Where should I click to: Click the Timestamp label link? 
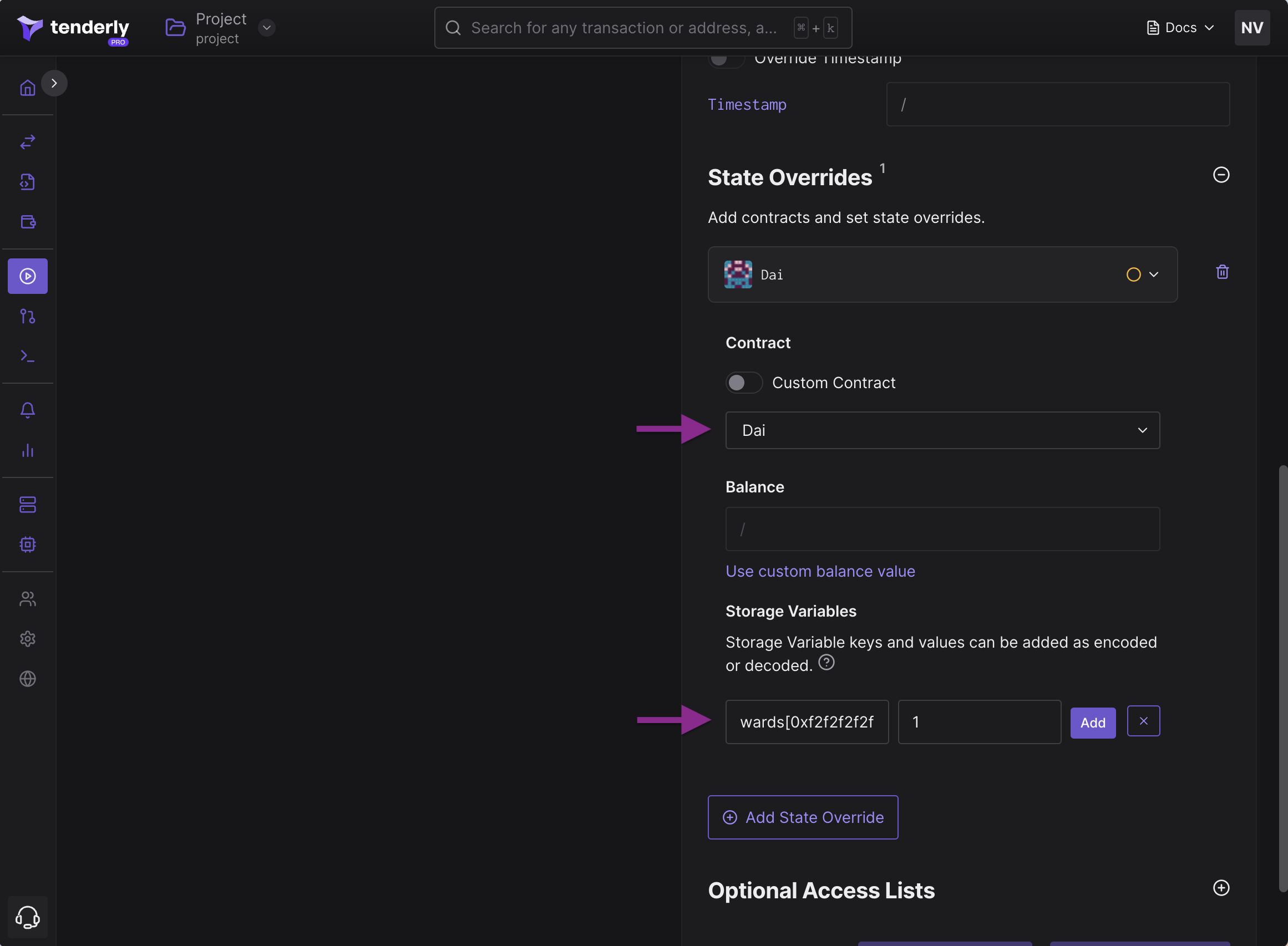(x=747, y=104)
